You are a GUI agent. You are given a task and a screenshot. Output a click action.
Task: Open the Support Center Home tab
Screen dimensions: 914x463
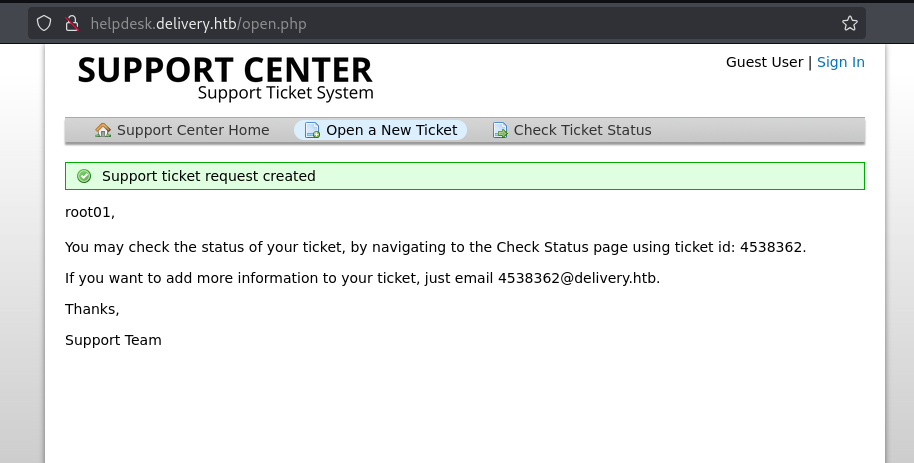(x=182, y=130)
